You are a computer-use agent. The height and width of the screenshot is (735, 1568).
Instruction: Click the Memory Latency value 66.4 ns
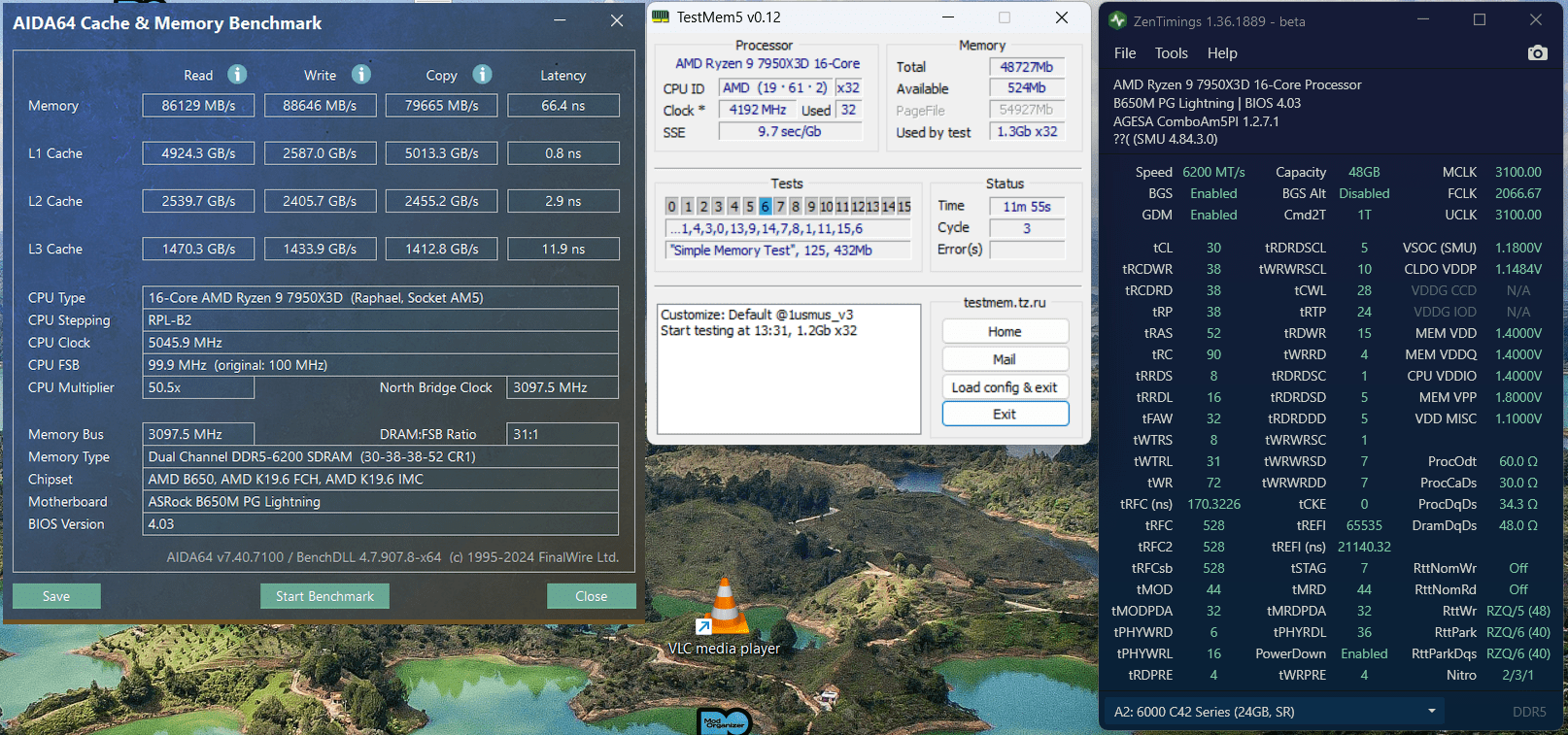pyautogui.click(x=562, y=106)
